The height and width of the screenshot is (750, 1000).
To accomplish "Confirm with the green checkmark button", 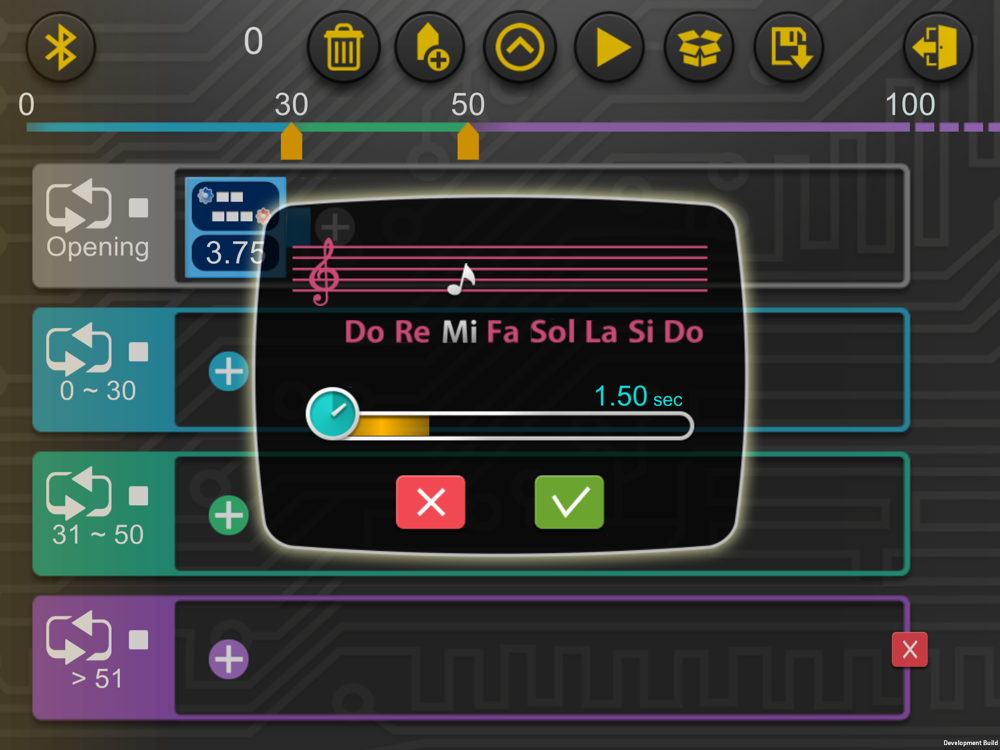I will coord(569,502).
